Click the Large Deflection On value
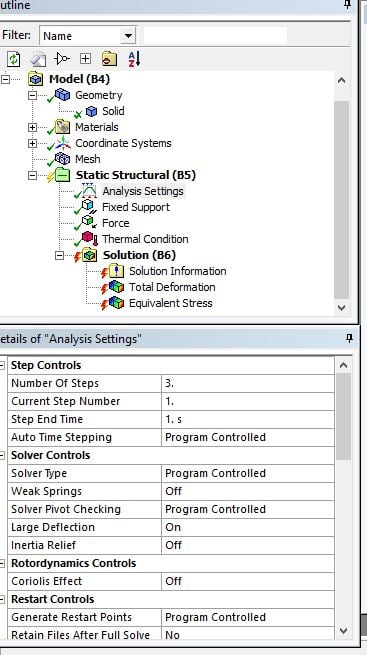367x655 pixels. coord(248,527)
